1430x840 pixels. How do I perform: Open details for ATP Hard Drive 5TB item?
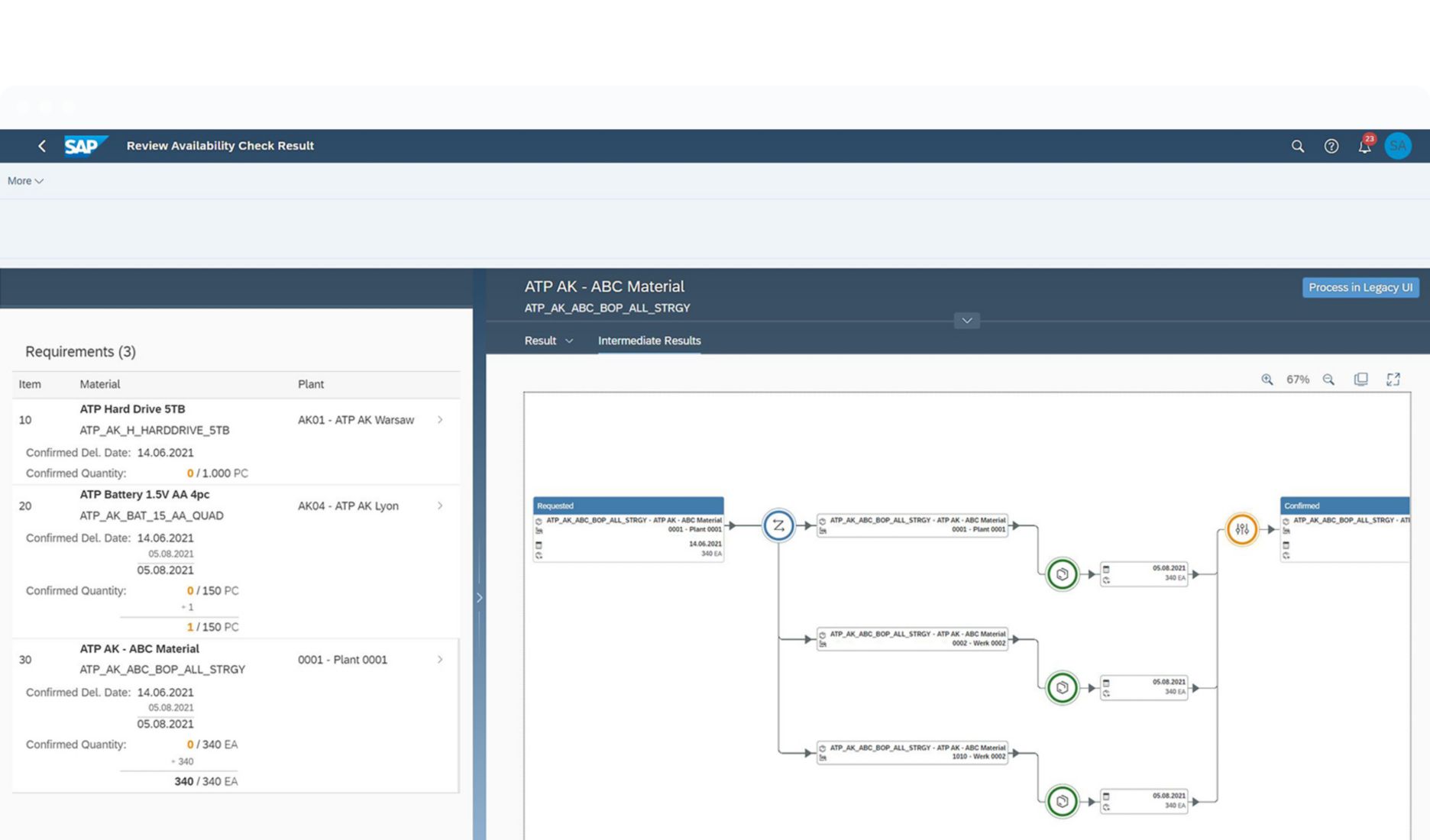(x=439, y=419)
